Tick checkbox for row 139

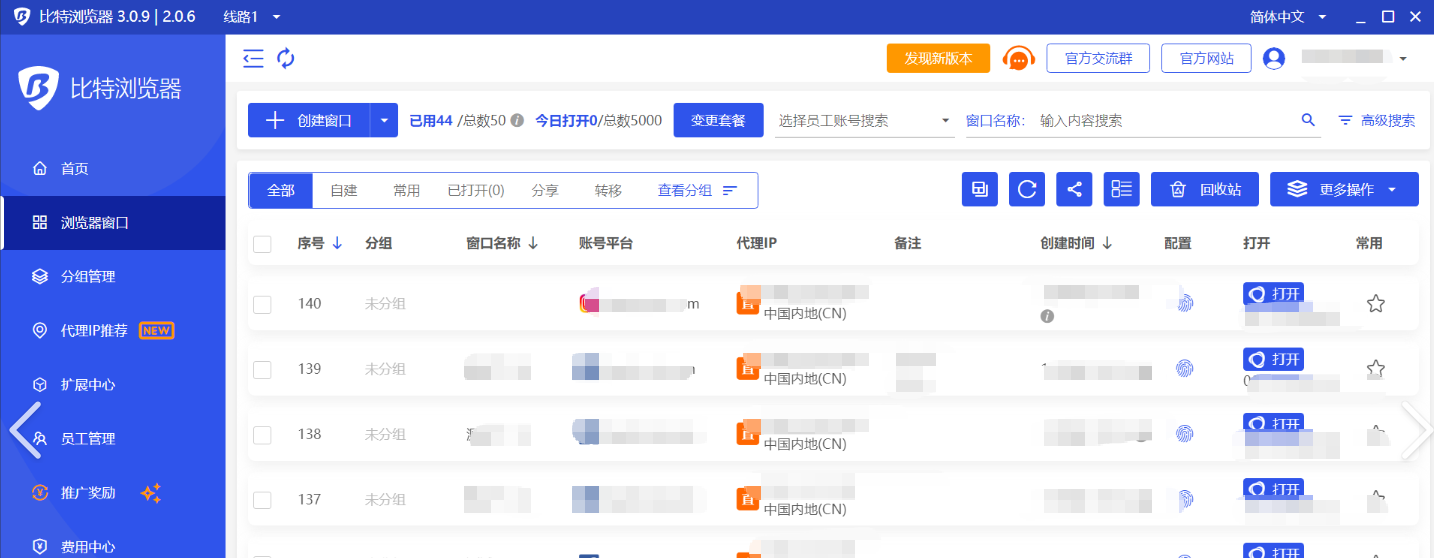tap(262, 369)
